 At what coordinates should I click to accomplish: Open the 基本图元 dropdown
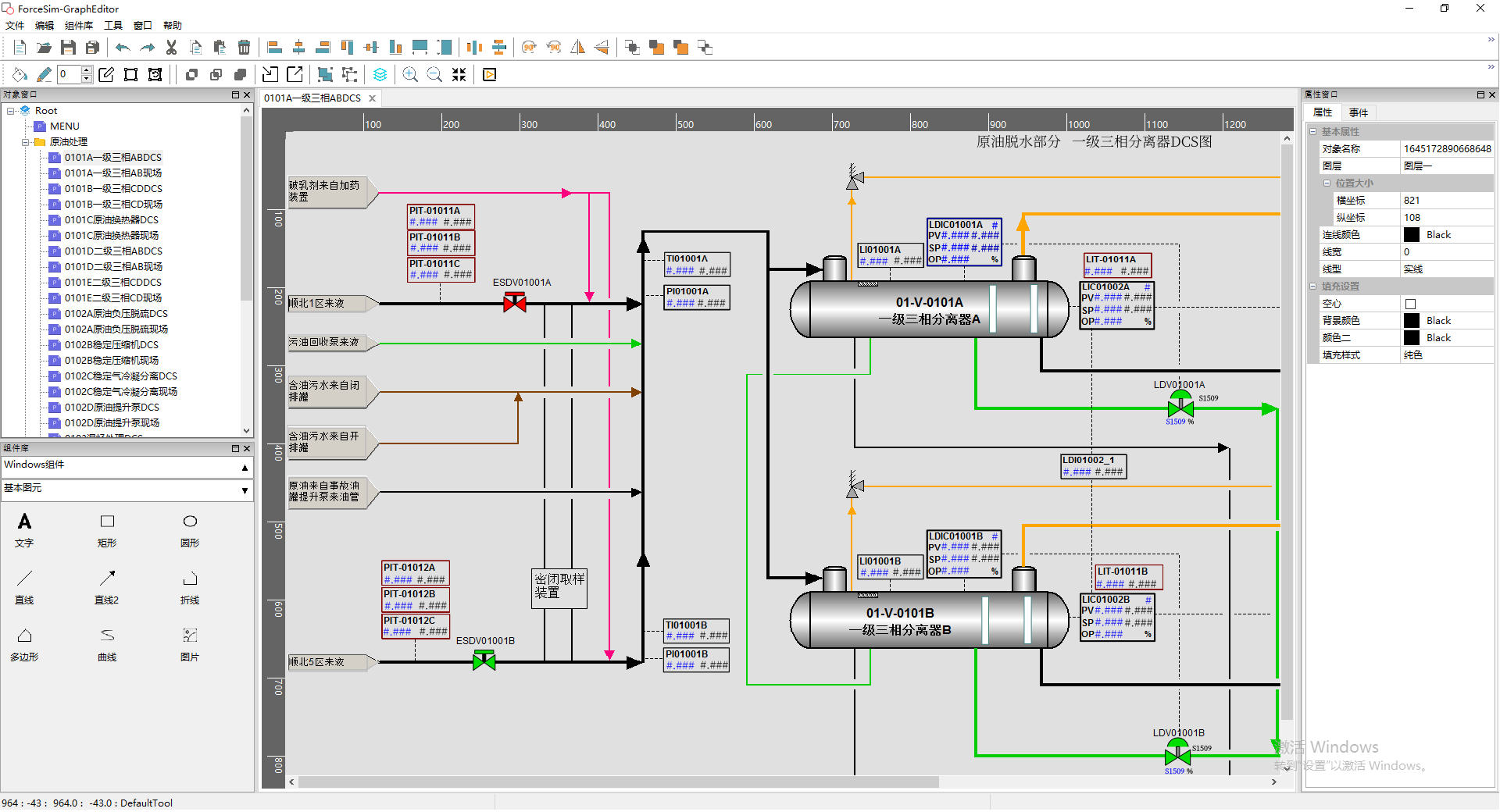coord(245,490)
